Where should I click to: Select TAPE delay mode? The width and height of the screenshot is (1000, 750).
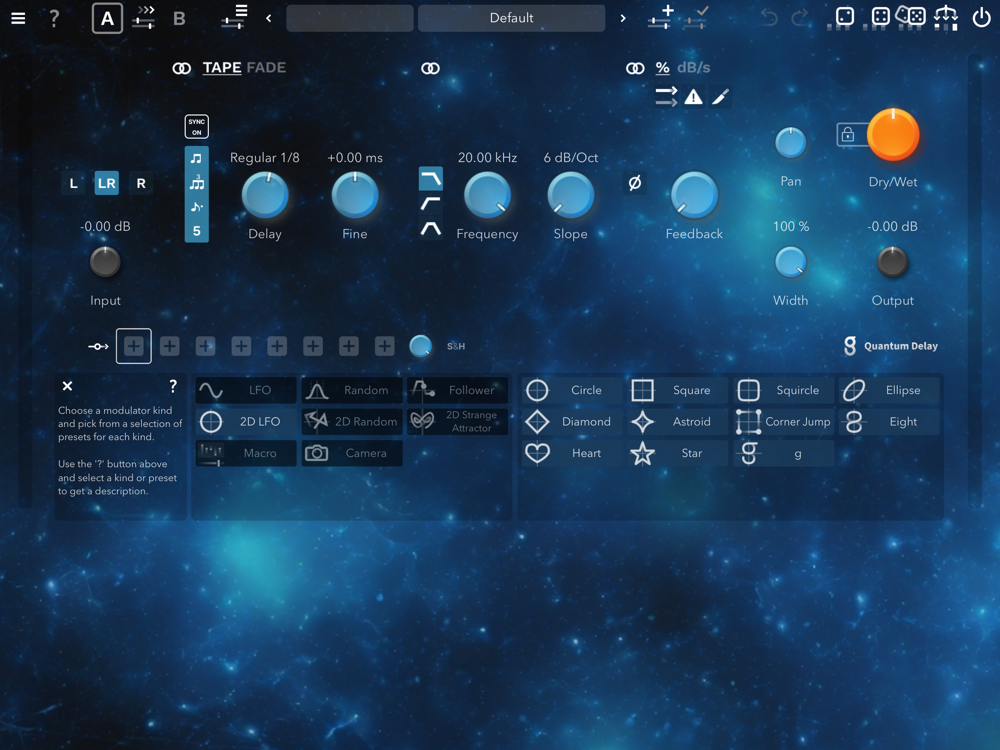click(x=222, y=68)
